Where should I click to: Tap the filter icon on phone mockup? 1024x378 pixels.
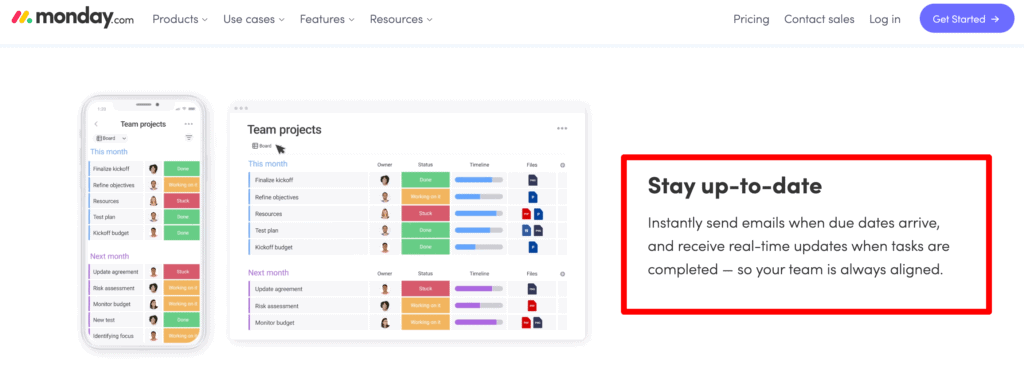point(189,138)
